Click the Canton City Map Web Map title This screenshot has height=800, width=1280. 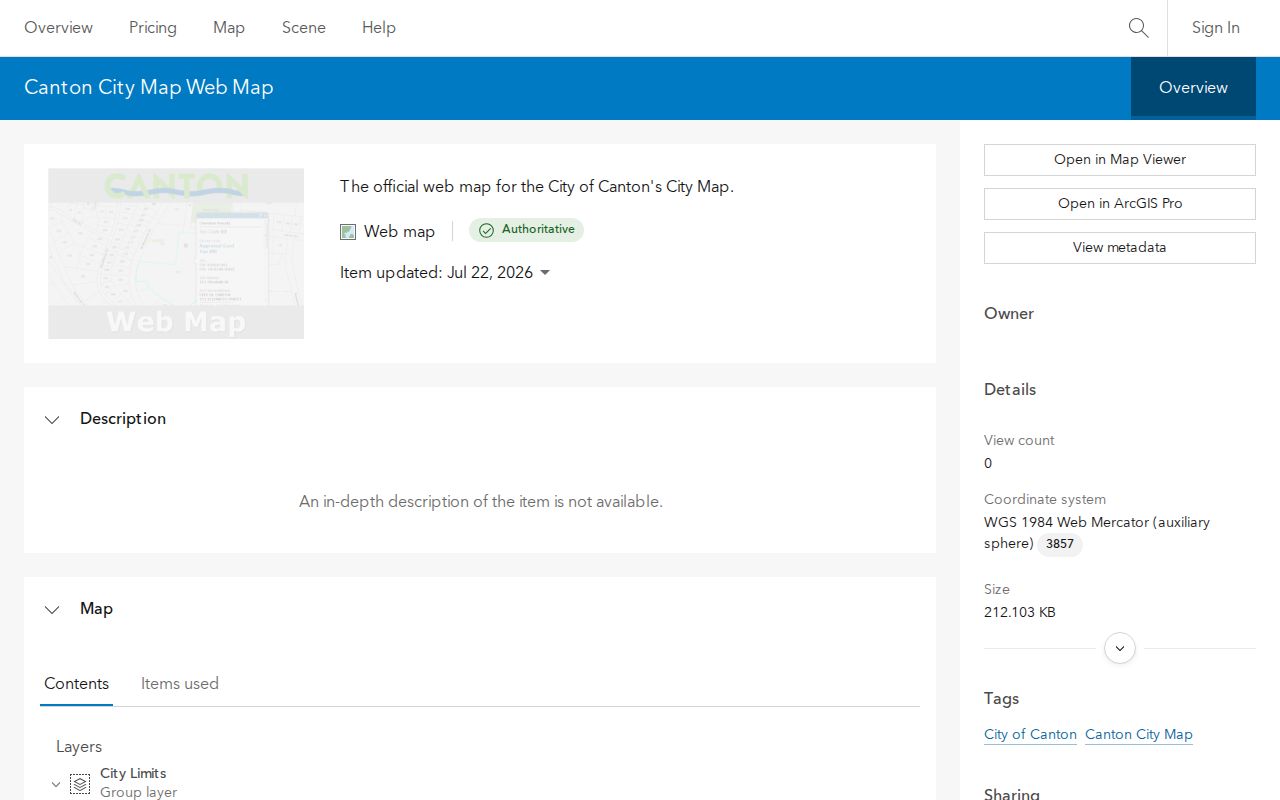pos(149,87)
